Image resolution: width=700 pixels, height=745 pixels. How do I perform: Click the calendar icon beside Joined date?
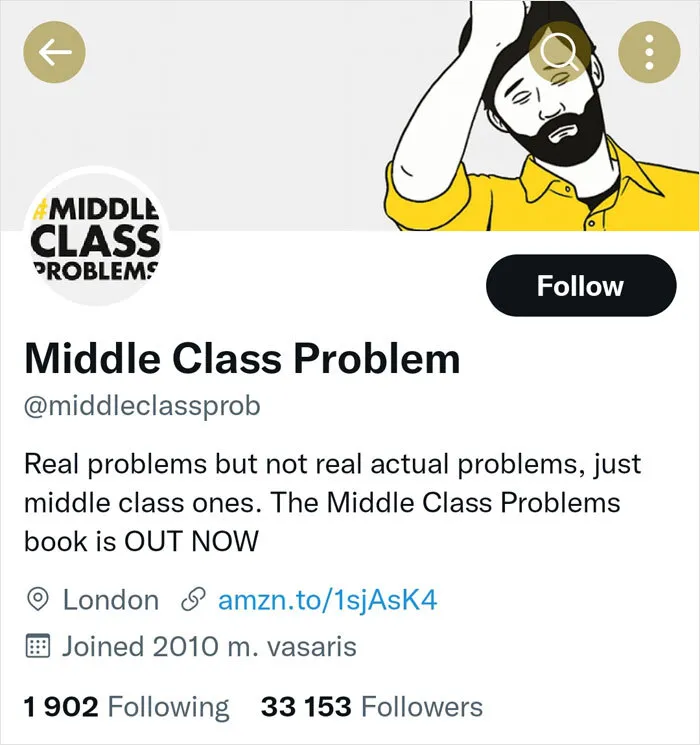(x=38, y=646)
